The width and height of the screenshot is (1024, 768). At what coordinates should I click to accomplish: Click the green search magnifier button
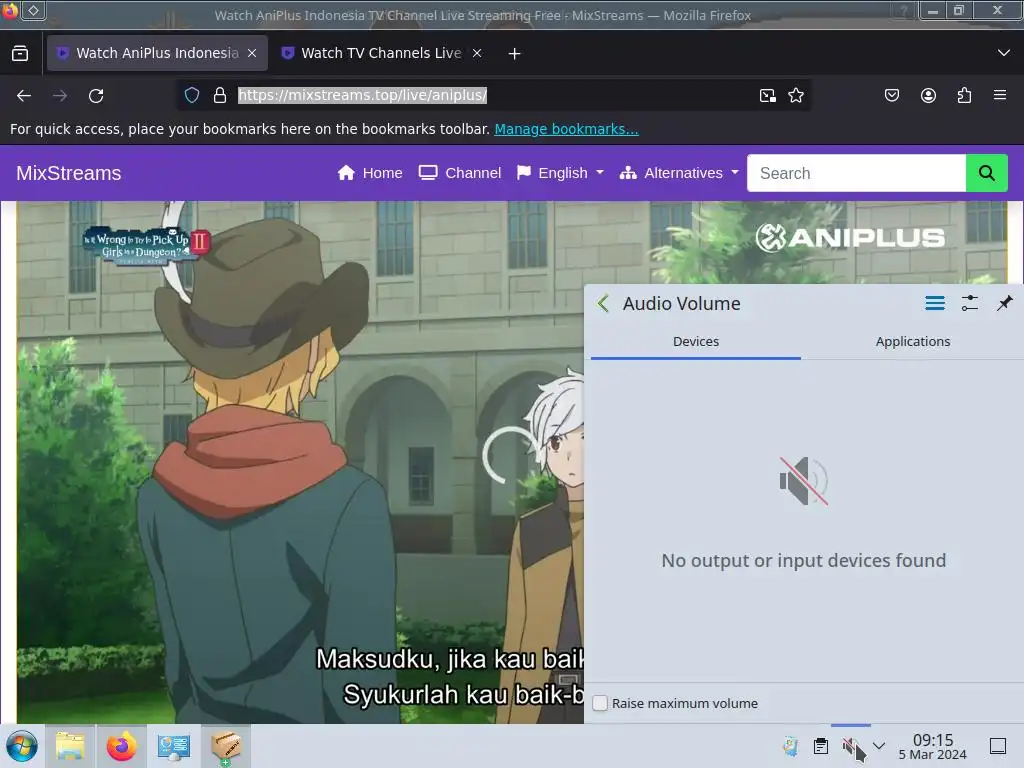pyautogui.click(x=987, y=173)
